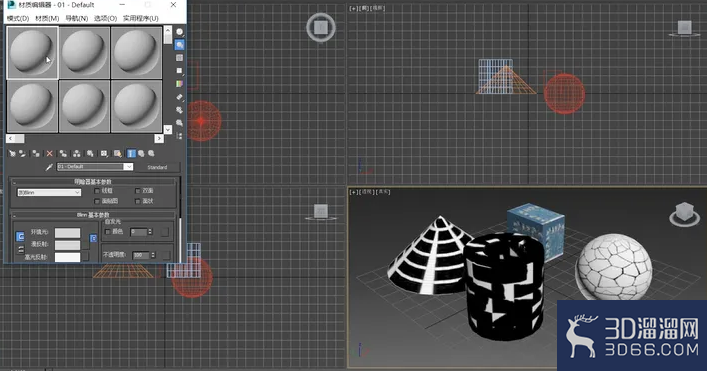Toggle checkered Background icon for sample slots
Screen dimensions: 707x371
coord(179,58)
